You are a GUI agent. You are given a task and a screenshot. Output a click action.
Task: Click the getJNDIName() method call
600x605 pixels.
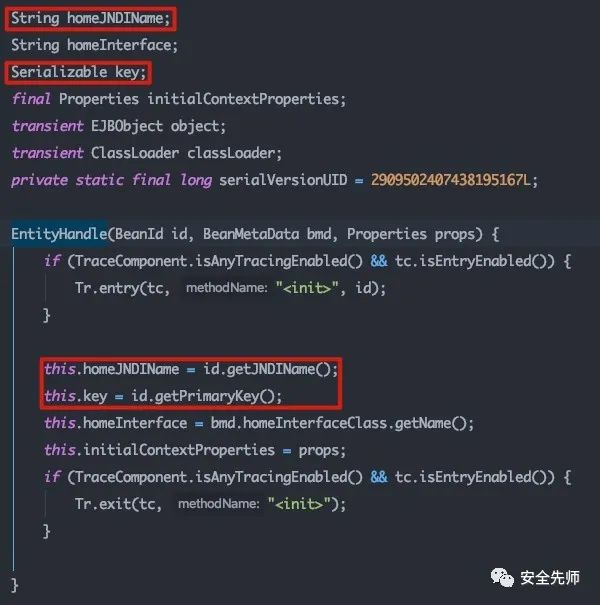click(x=270, y=369)
